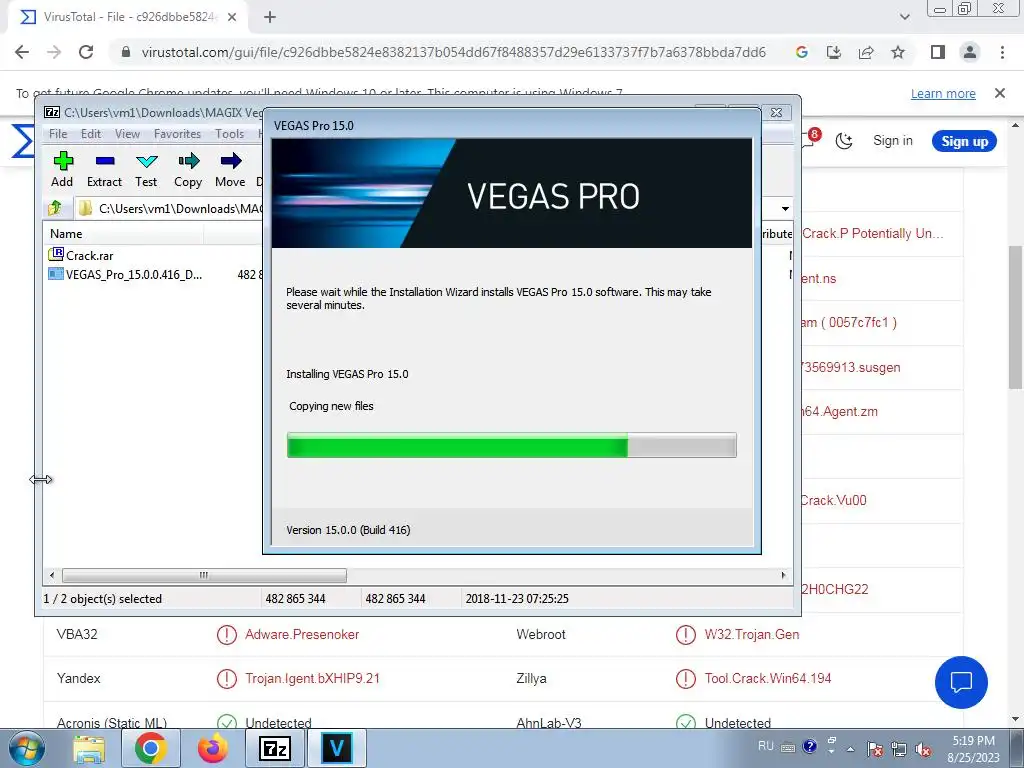Open the Chrome three-dot menu
The height and width of the screenshot is (768, 1024).
(1002, 52)
